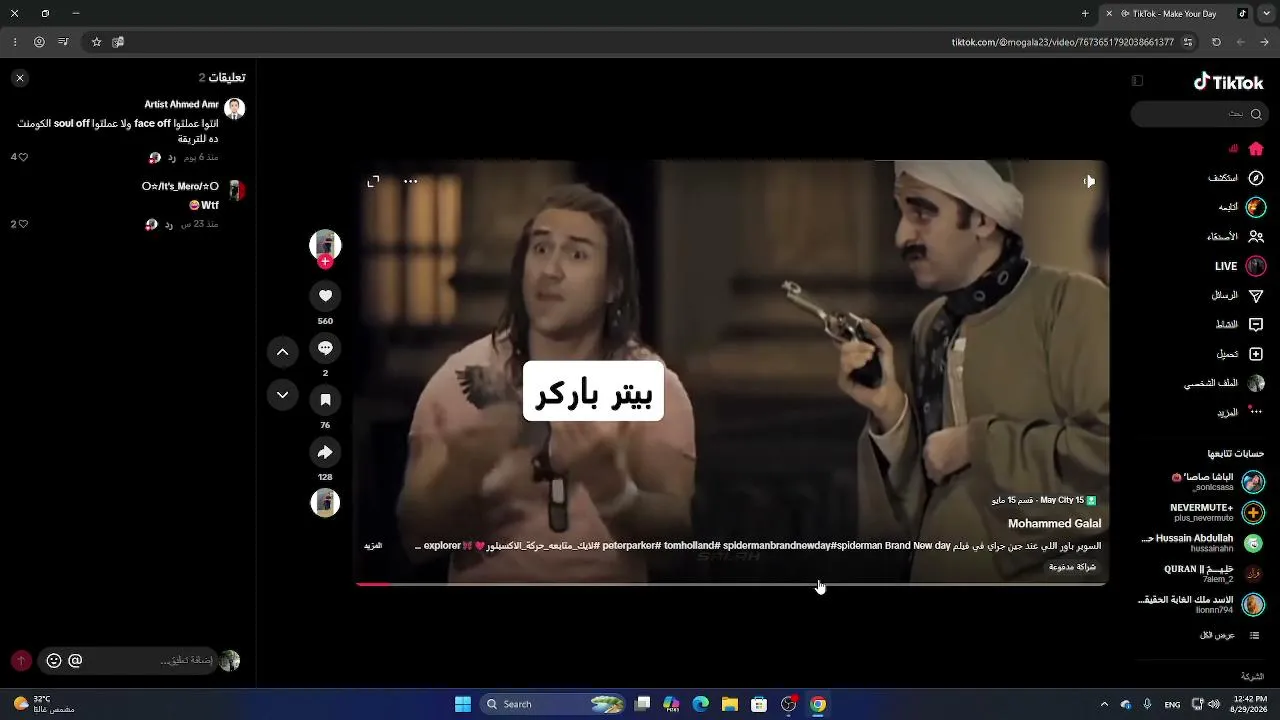Toggle video sound with the speaker icon
Viewport: 1280px width, 720px height.
1089,181
